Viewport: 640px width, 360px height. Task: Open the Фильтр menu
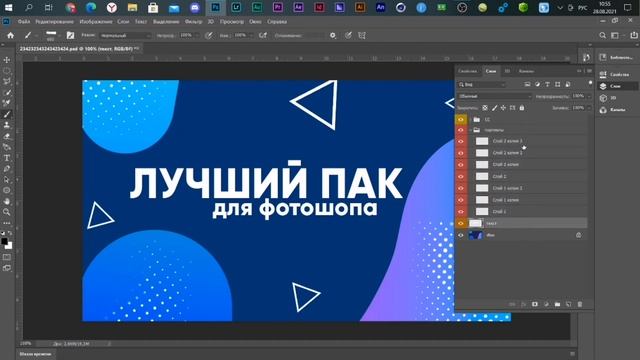[193, 22]
